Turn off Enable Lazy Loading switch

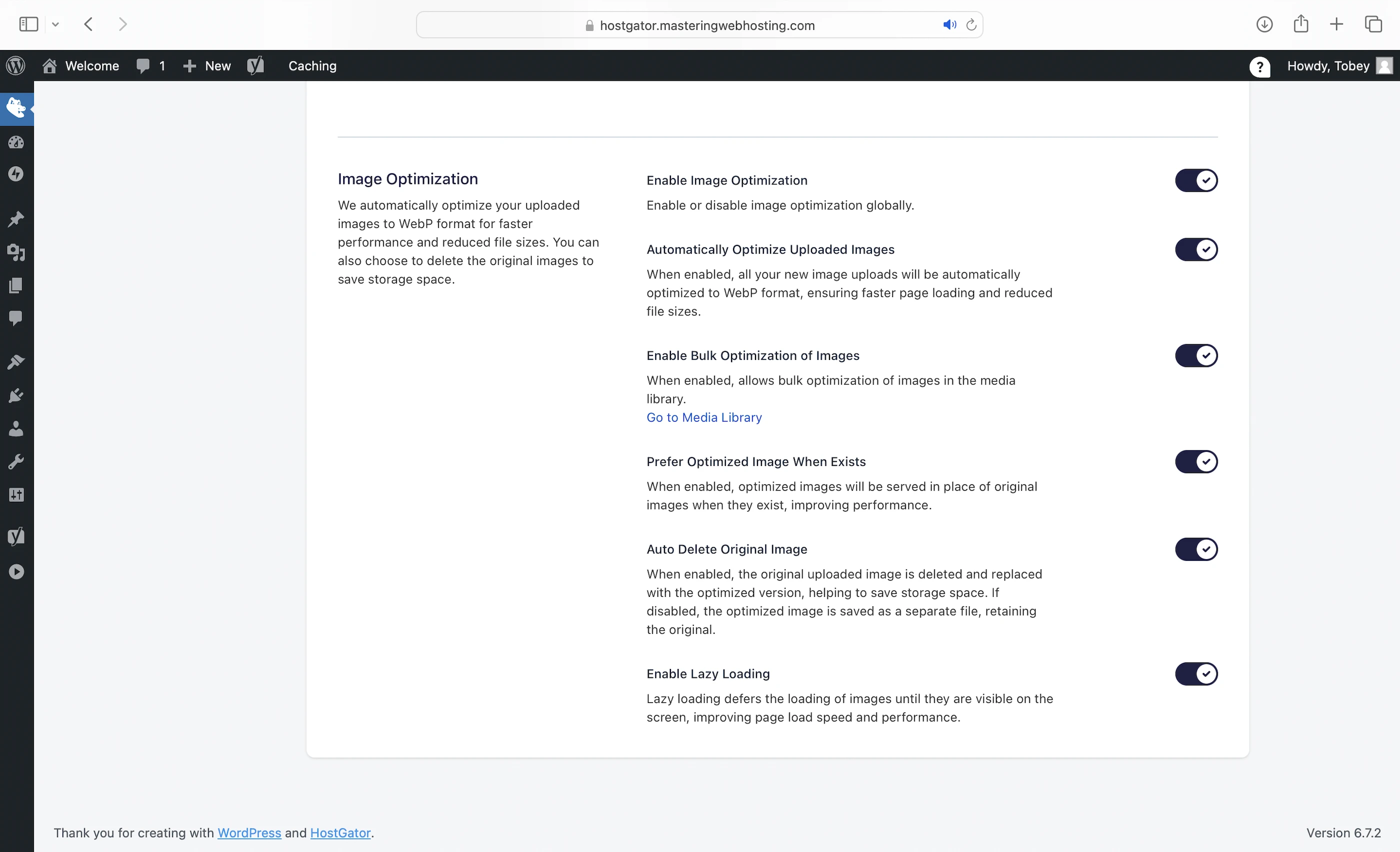1196,673
